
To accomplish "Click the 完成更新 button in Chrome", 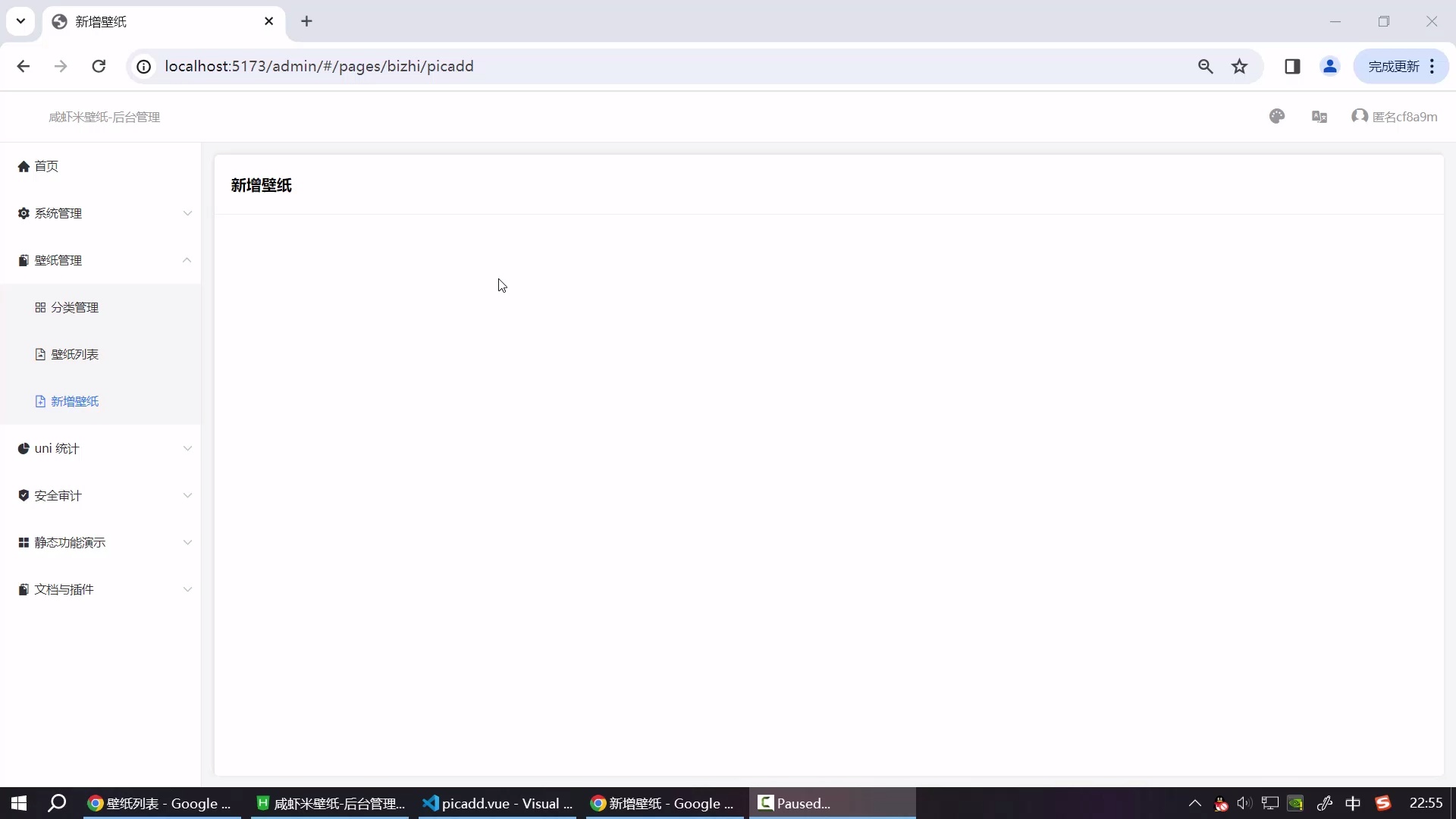I will click(1393, 66).
